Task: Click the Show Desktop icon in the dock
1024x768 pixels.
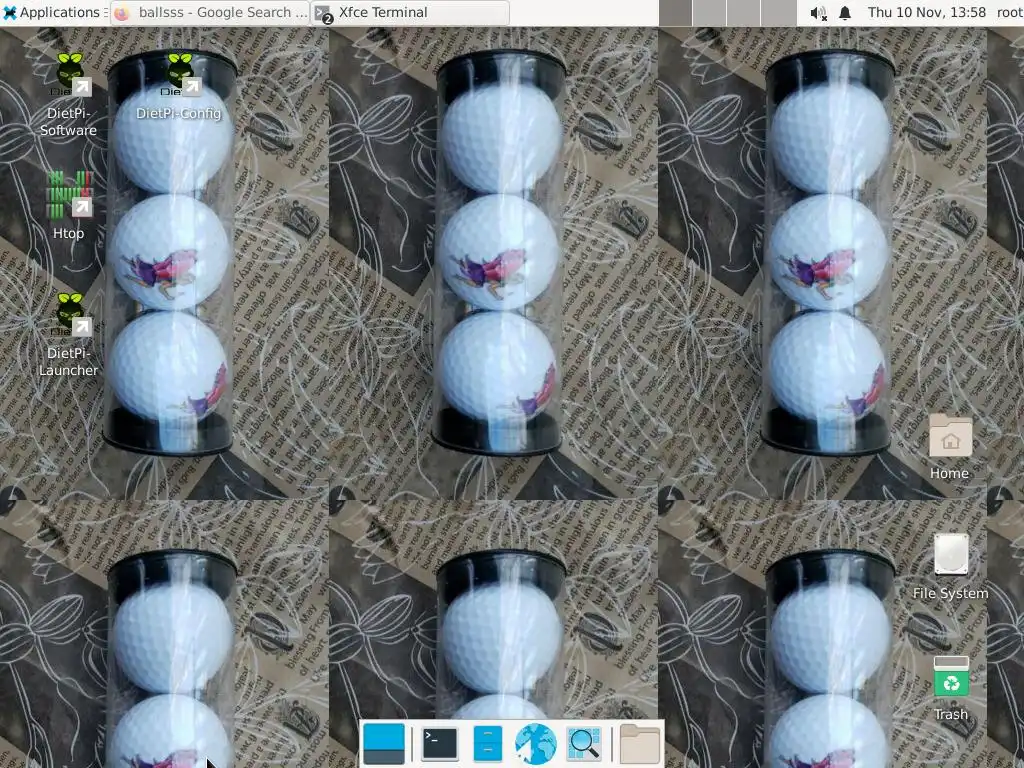Action: 384,744
